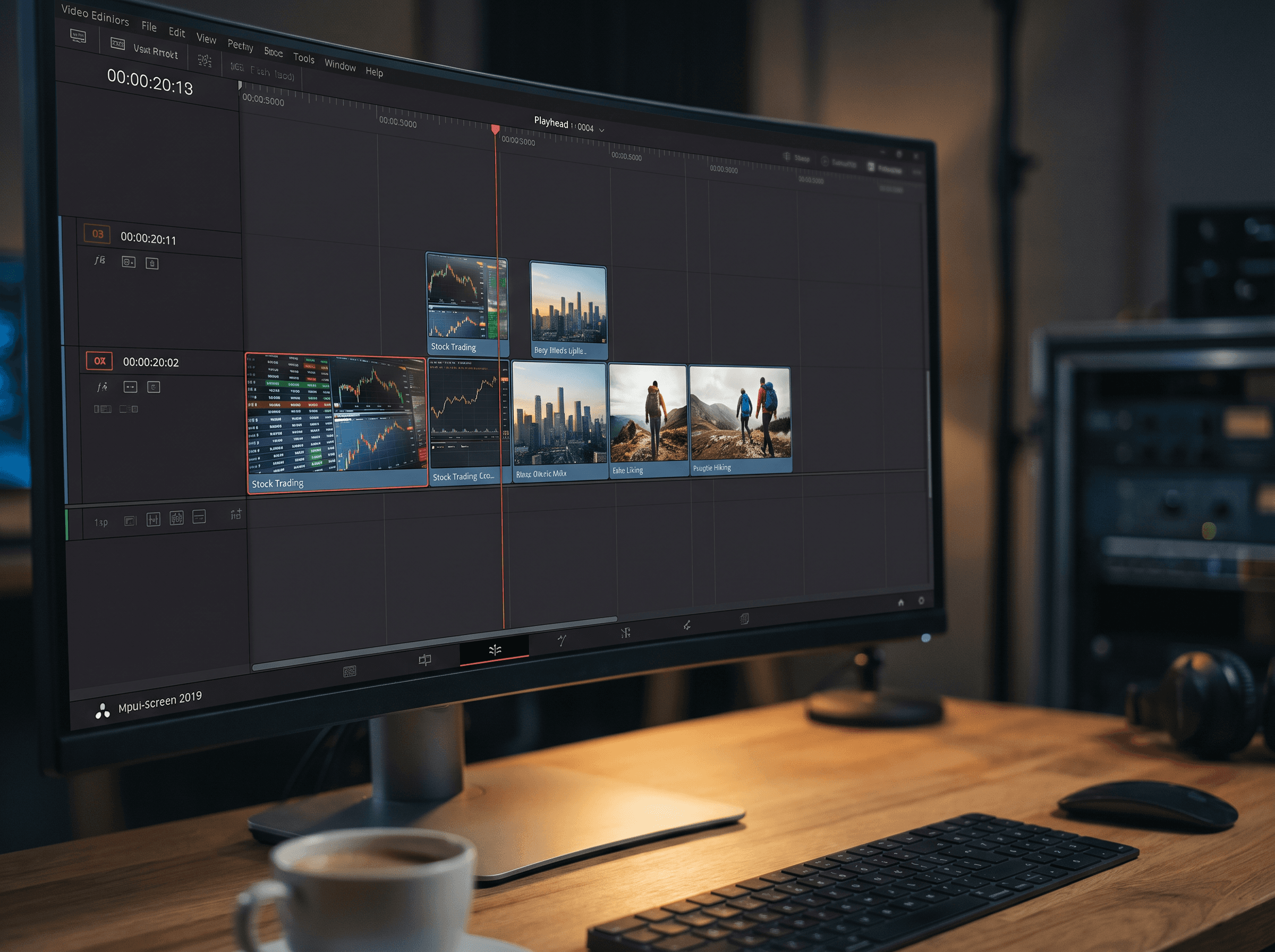The width and height of the screenshot is (1275, 952).
Task: Open the View menu
Action: click(x=206, y=39)
